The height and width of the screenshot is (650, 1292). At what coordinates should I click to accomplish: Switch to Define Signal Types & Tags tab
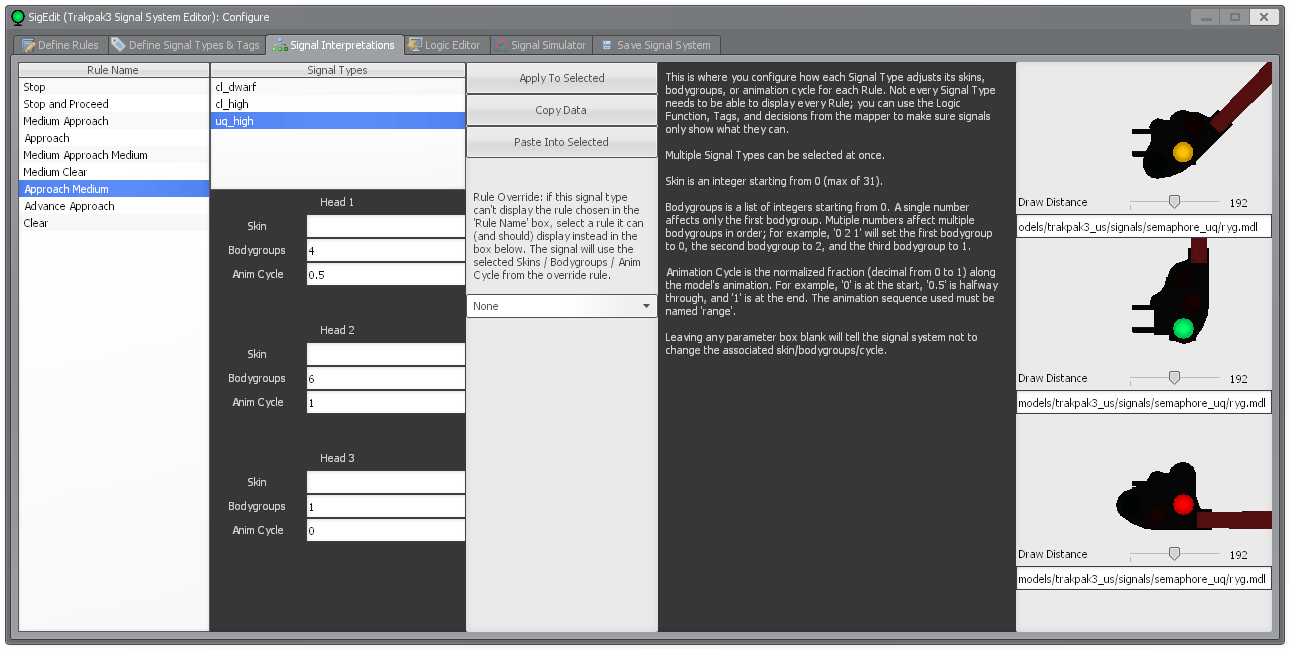tap(185, 45)
